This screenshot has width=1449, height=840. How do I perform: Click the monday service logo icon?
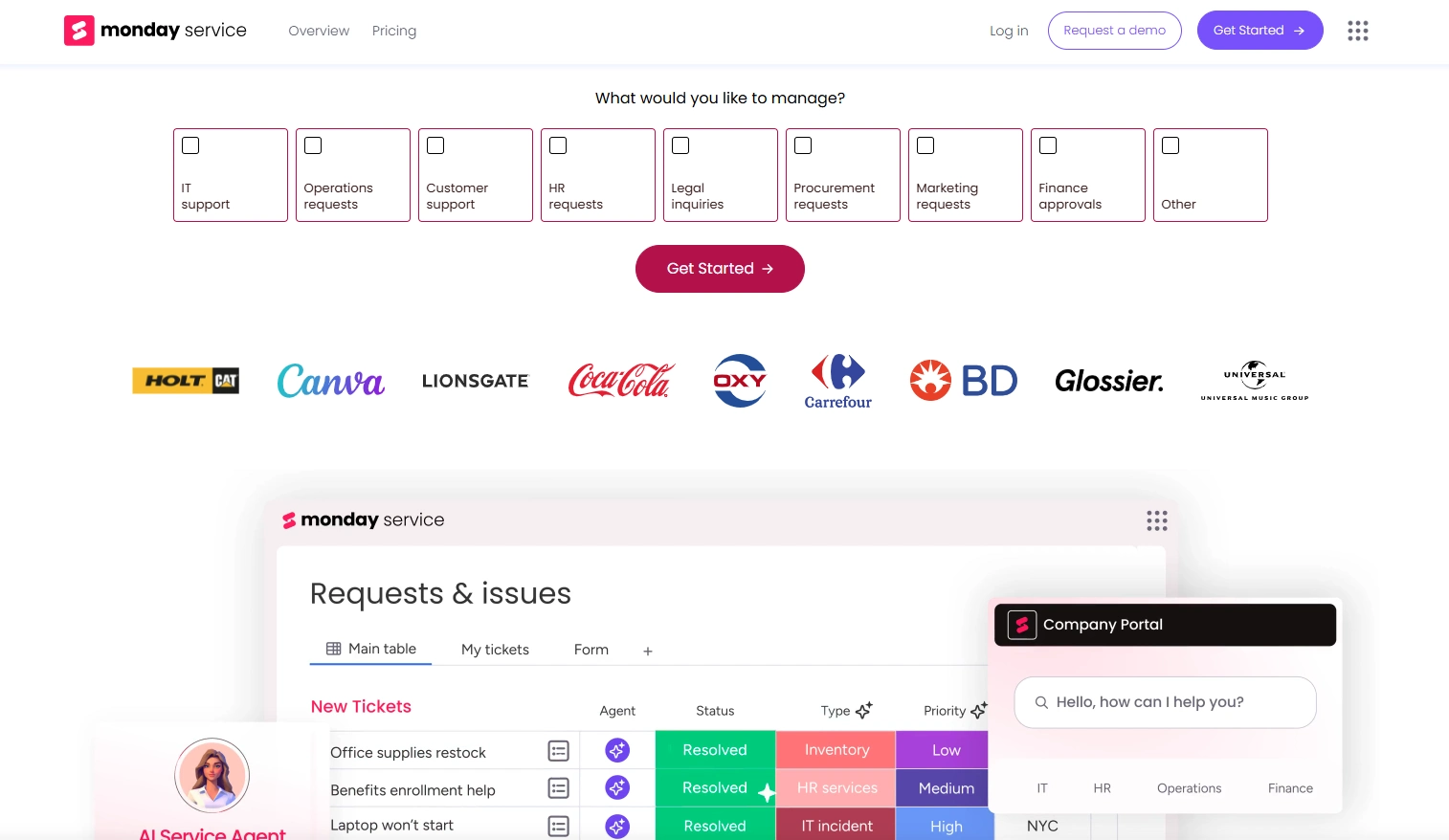pyautogui.click(x=79, y=31)
